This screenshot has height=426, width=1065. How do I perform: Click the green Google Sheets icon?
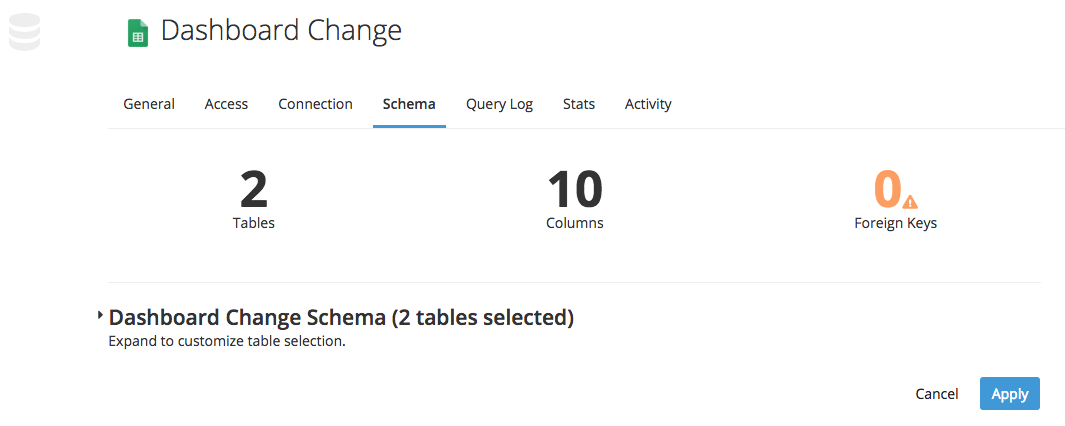(x=138, y=33)
